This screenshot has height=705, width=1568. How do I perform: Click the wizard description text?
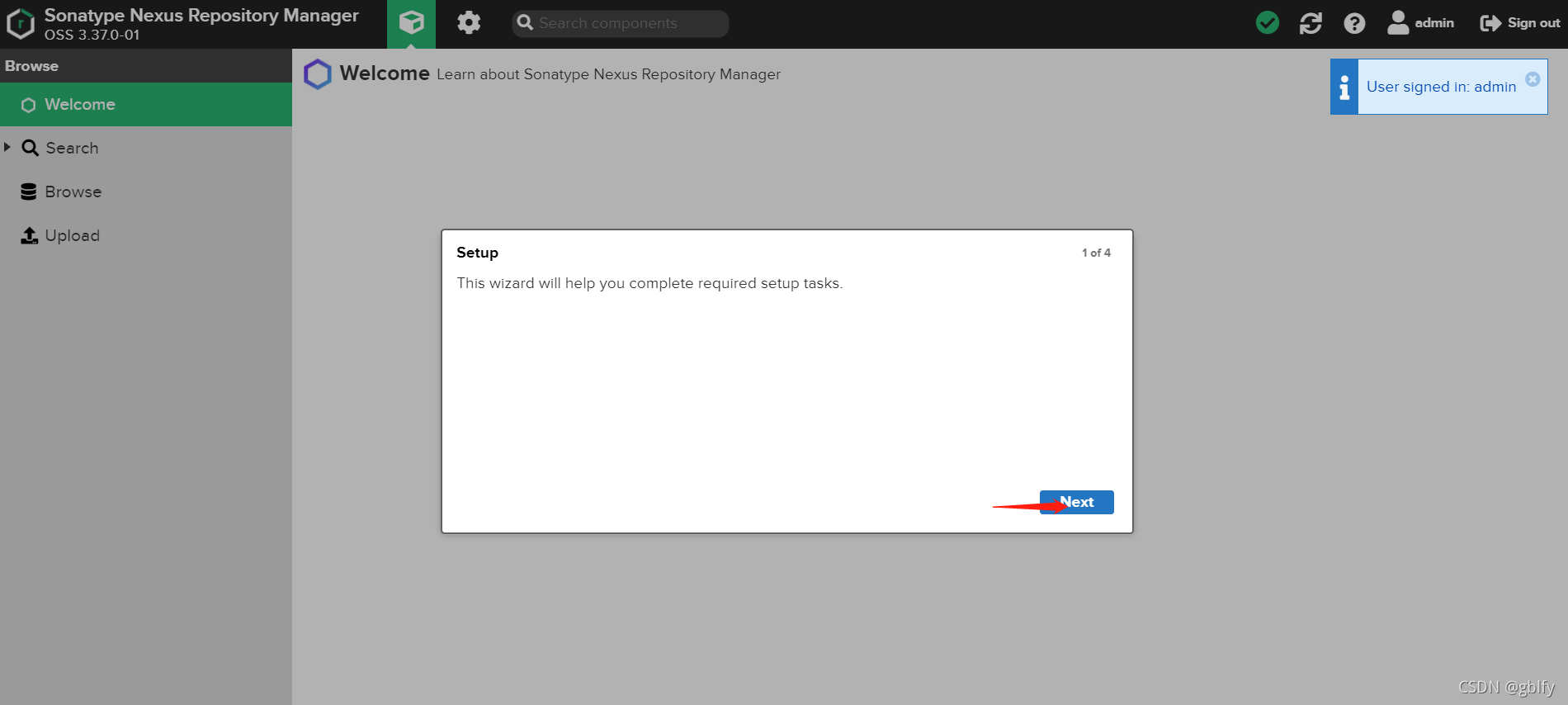click(649, 283)
